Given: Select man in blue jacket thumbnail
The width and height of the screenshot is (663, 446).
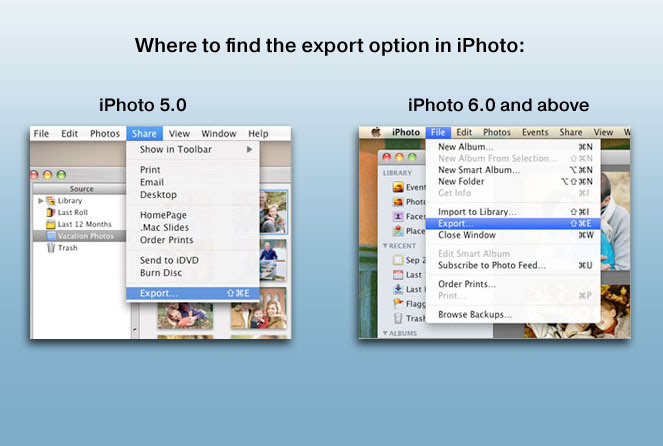Looking at the screenshot, I should click(273, 260).
